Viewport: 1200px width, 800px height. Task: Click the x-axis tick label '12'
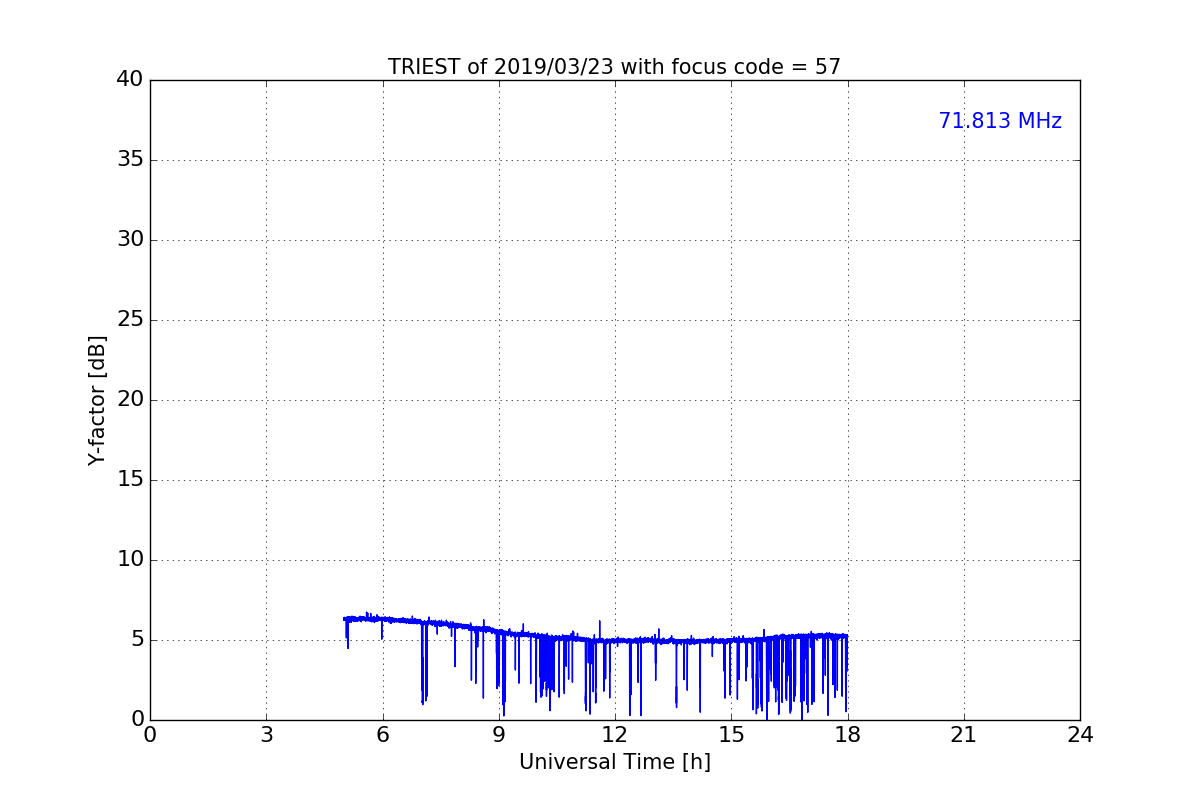pos(615,735)
